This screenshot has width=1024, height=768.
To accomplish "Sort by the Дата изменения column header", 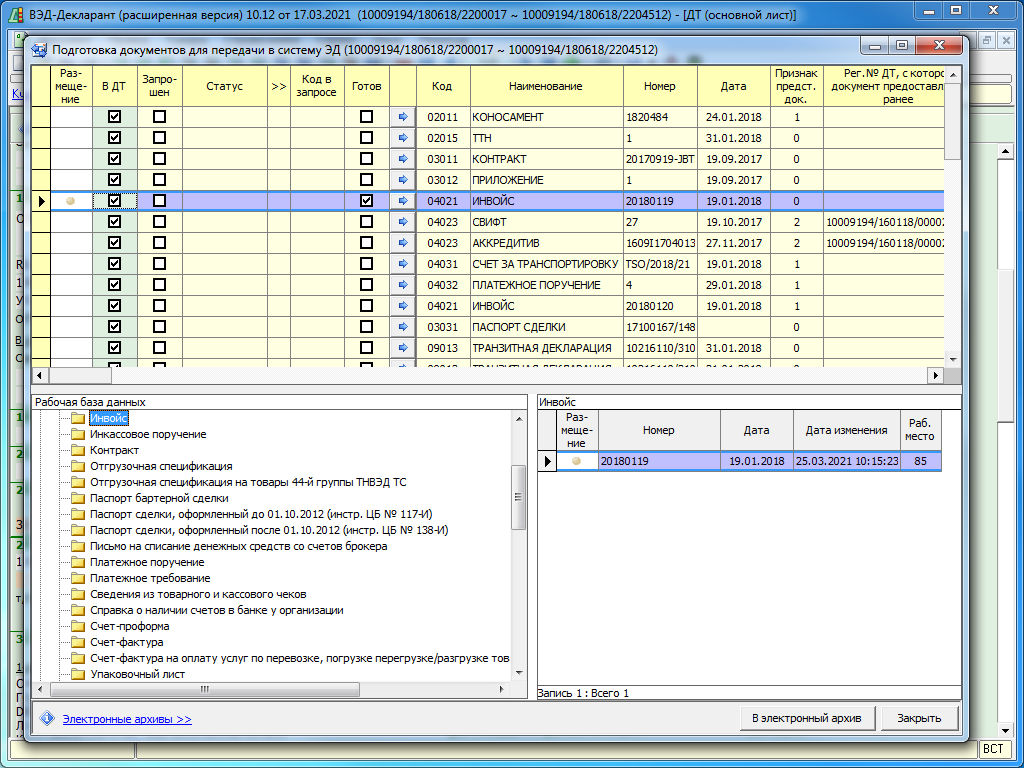I will [x=846, y=430].
